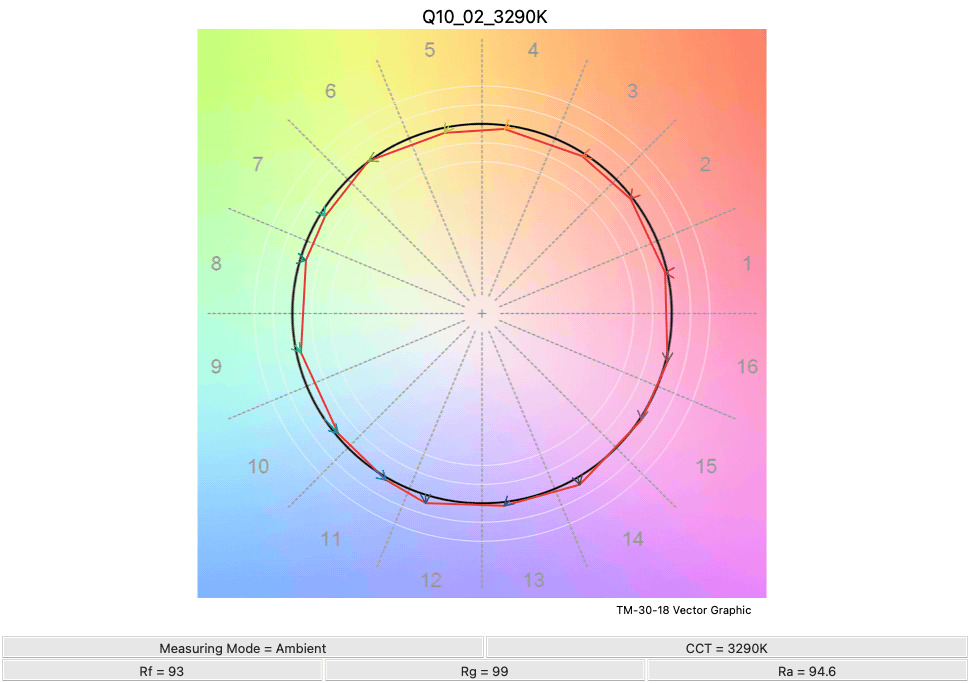Viewport: 970px width, 683px height.
Task: Click hue bin label 9
Action: click(x=216, y=366)
